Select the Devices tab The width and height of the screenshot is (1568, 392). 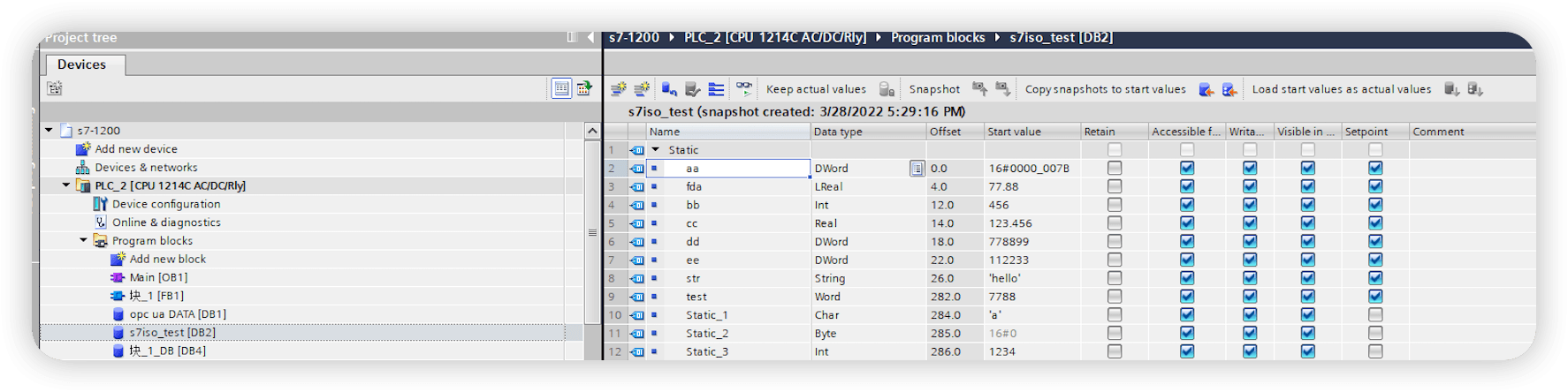(x=81, y=64)
